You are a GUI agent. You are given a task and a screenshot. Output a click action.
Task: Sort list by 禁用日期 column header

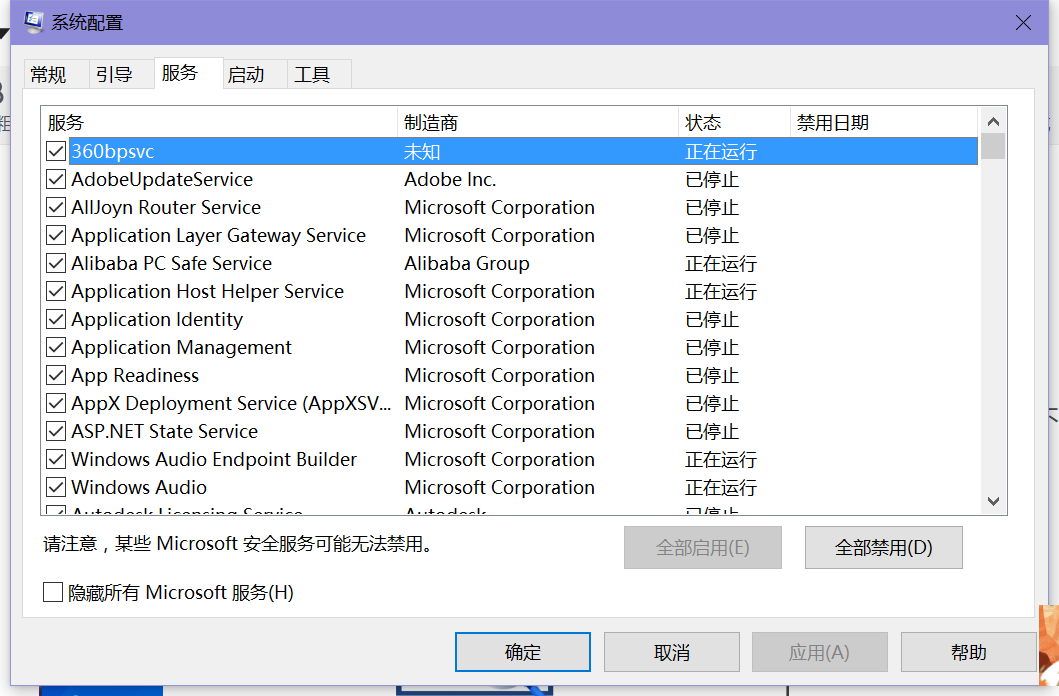pos(884,123)
